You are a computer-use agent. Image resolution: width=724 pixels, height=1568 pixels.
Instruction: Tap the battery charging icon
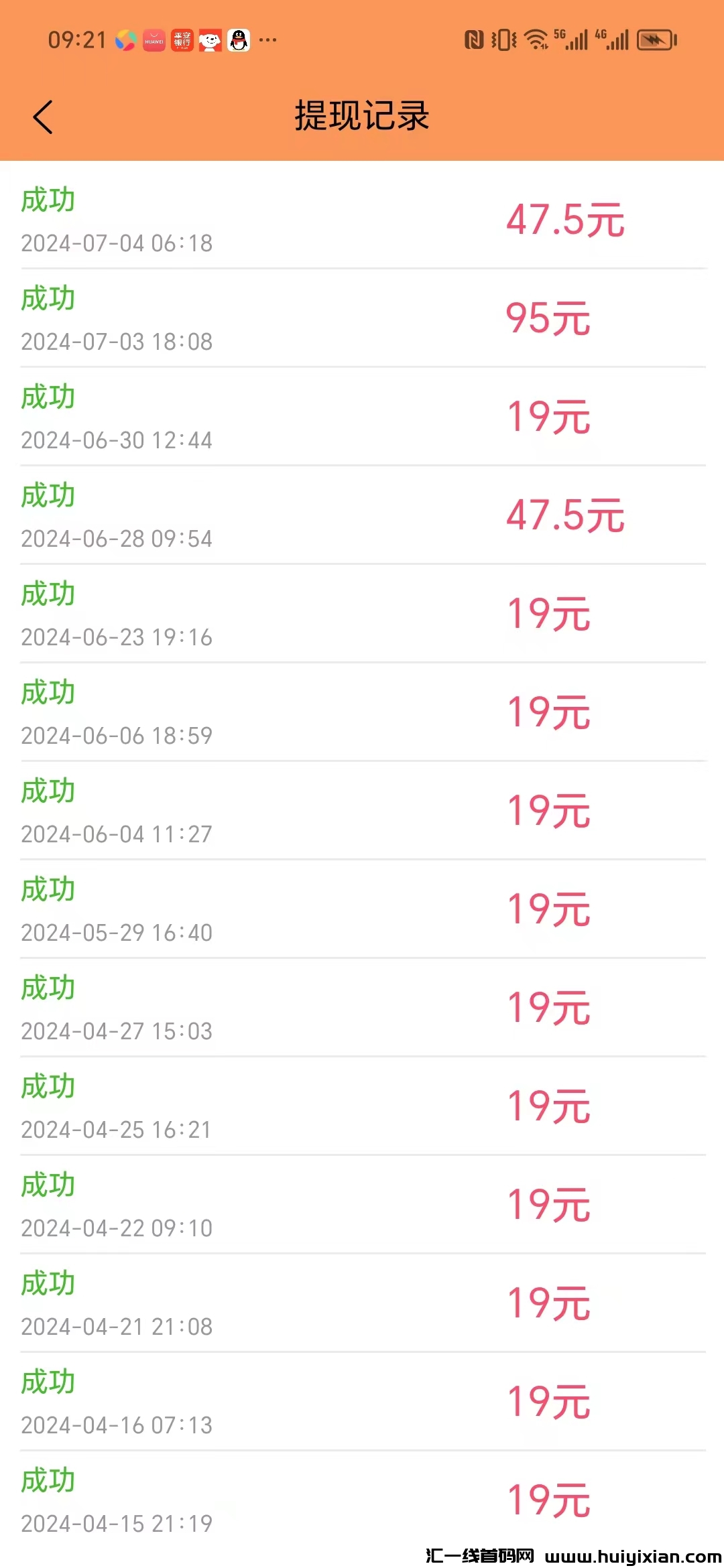click(x=656, y=40)
